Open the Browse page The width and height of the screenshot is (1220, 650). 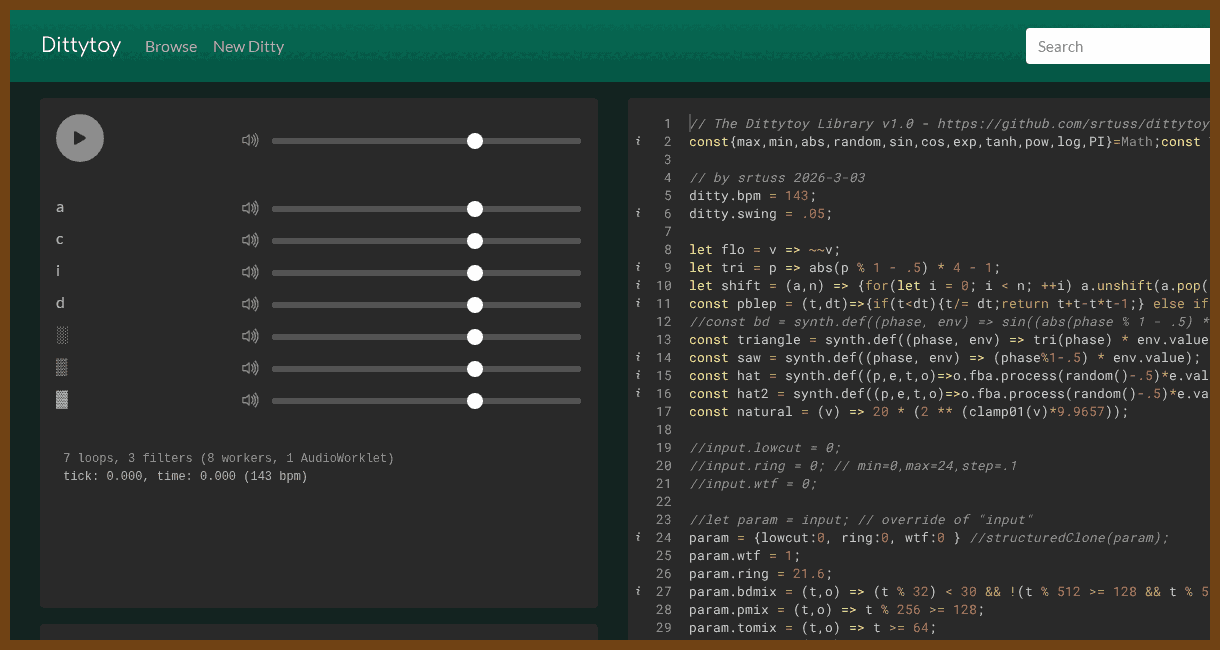[171, 46]
